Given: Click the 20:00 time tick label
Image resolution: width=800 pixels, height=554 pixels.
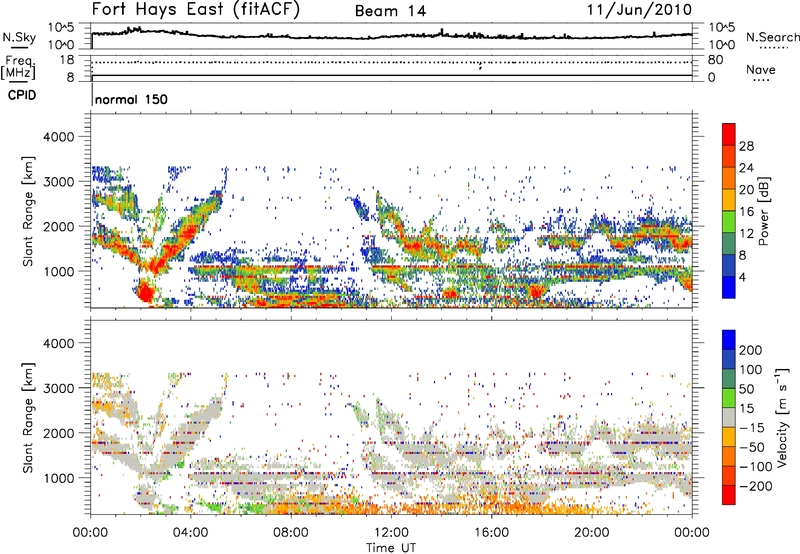Looking at the screenshot, I should 592,533.
